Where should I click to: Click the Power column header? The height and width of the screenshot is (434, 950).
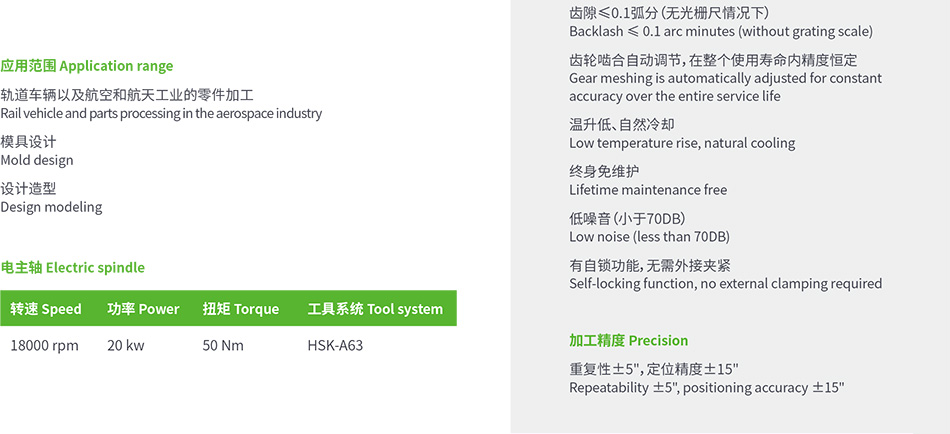point(144,309)
